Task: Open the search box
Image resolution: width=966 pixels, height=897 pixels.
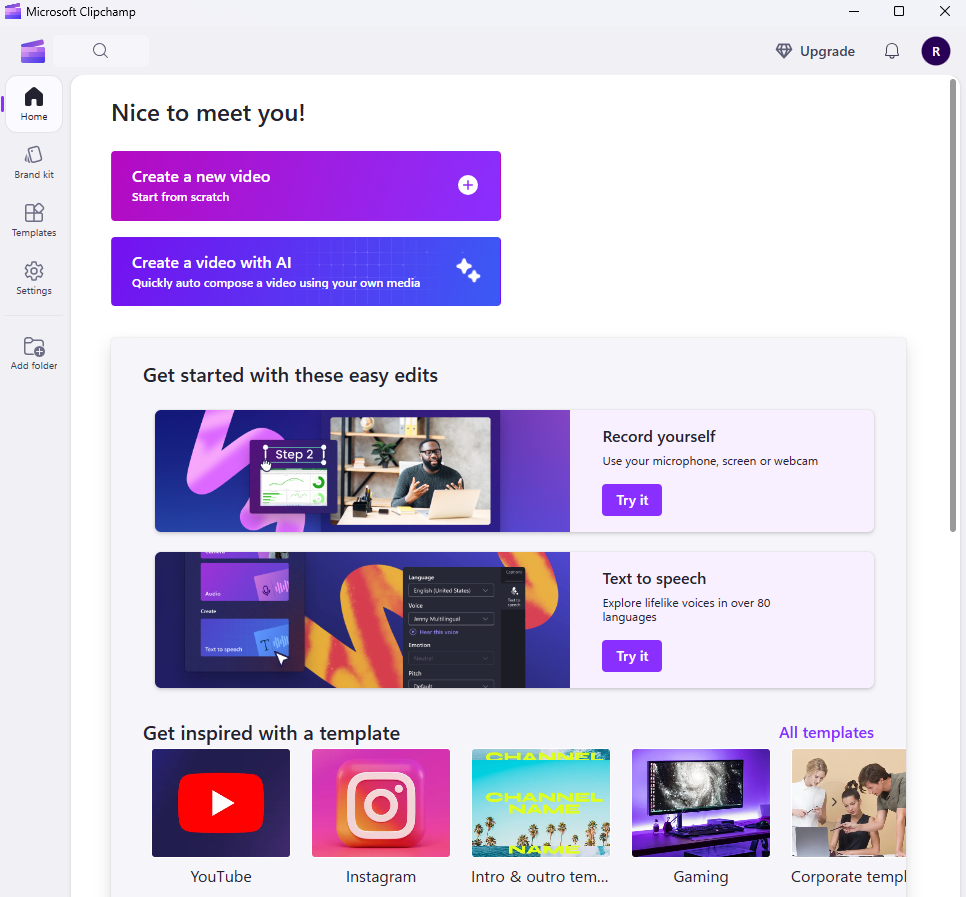Action: 100,51
